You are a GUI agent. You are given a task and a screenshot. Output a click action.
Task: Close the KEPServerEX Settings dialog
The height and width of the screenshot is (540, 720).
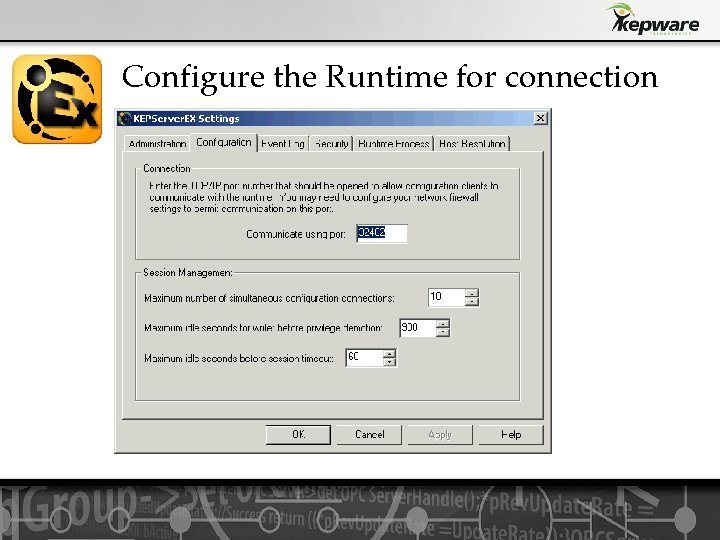[540, 118]
